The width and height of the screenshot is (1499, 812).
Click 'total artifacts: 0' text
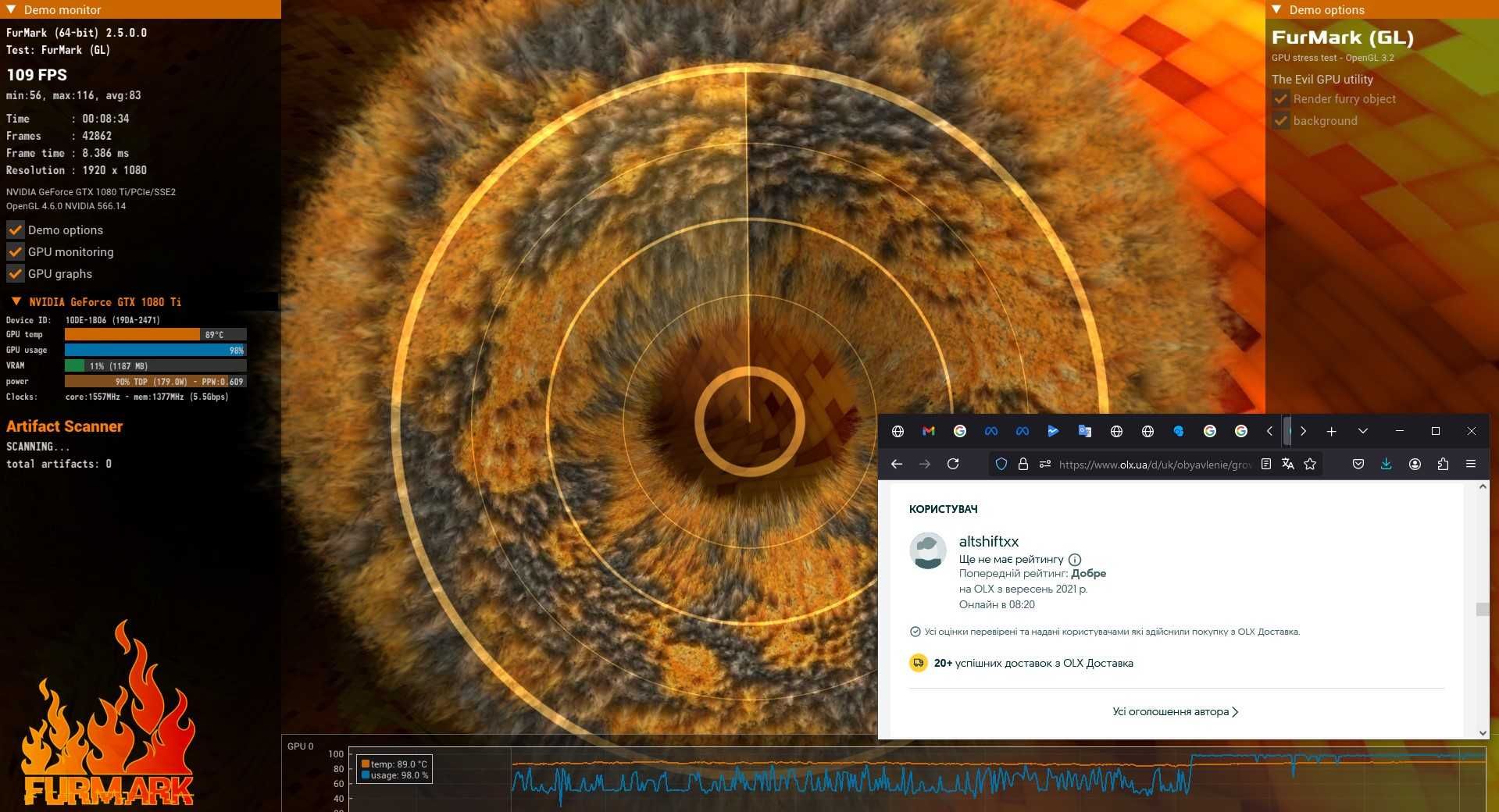point(59,464)
